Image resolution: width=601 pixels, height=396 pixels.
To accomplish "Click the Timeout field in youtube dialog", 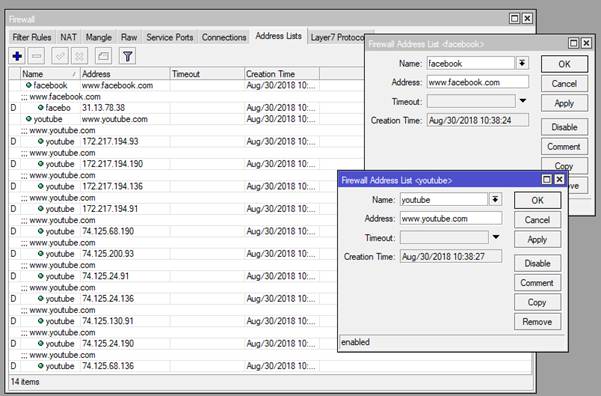I will (x=445, y=237).
